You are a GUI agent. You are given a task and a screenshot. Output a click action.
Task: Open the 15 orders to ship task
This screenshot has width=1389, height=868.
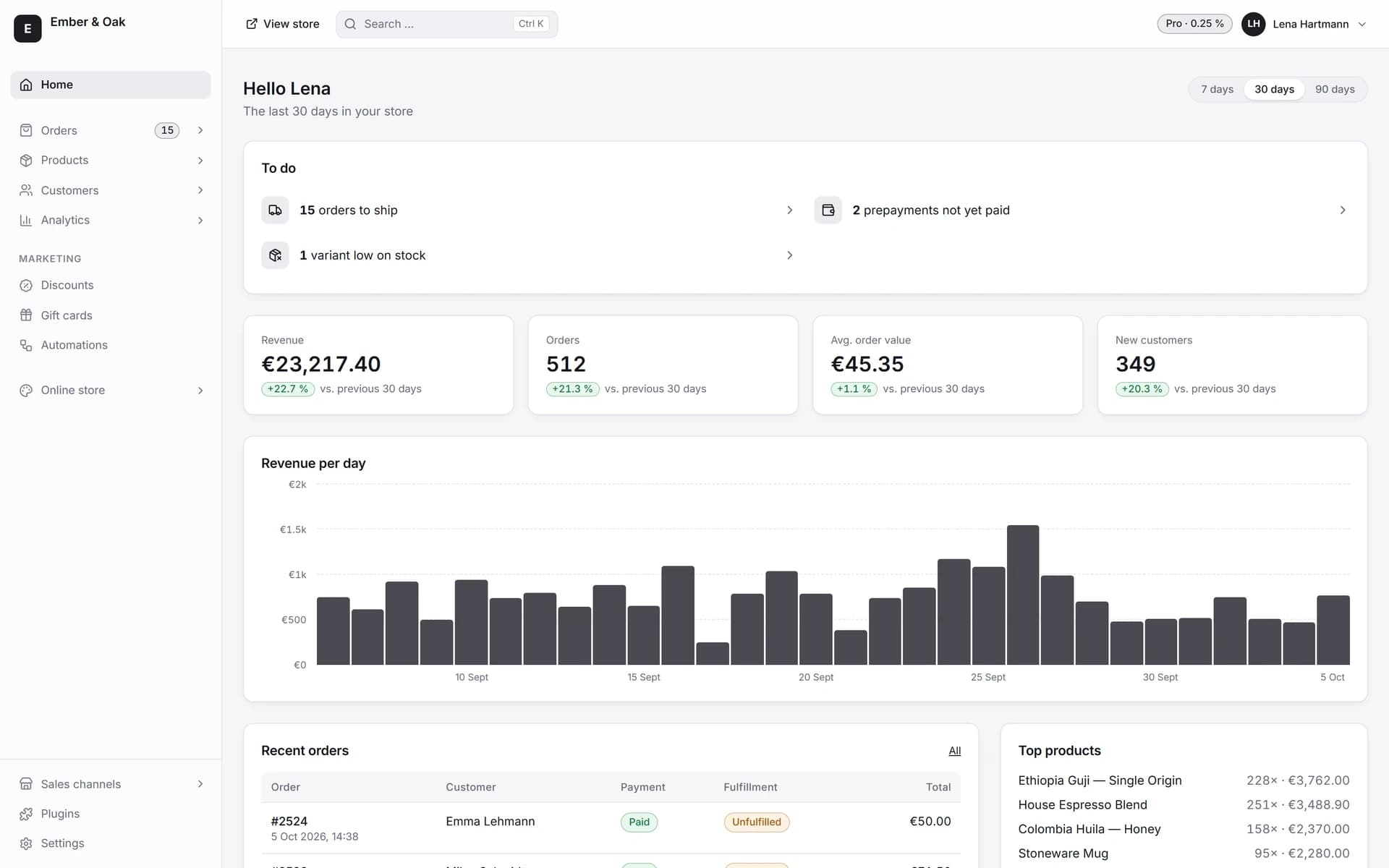pyautogui.click(x=527, y=210)
